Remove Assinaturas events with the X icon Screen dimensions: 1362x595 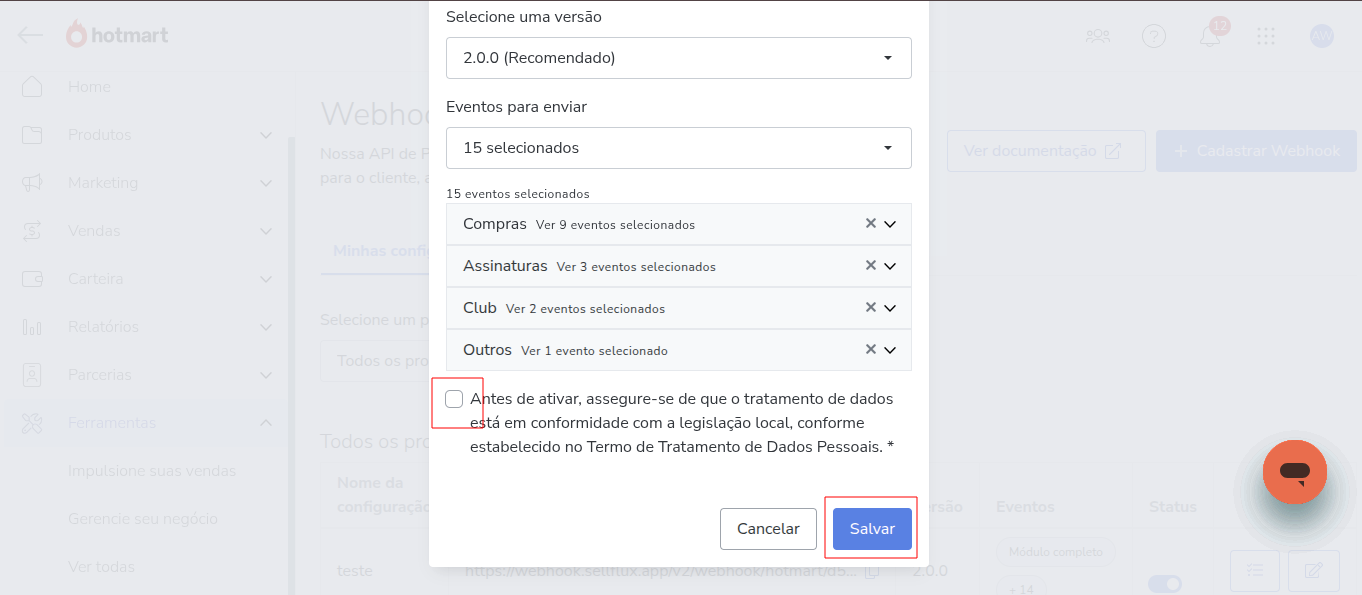(870, 266)
